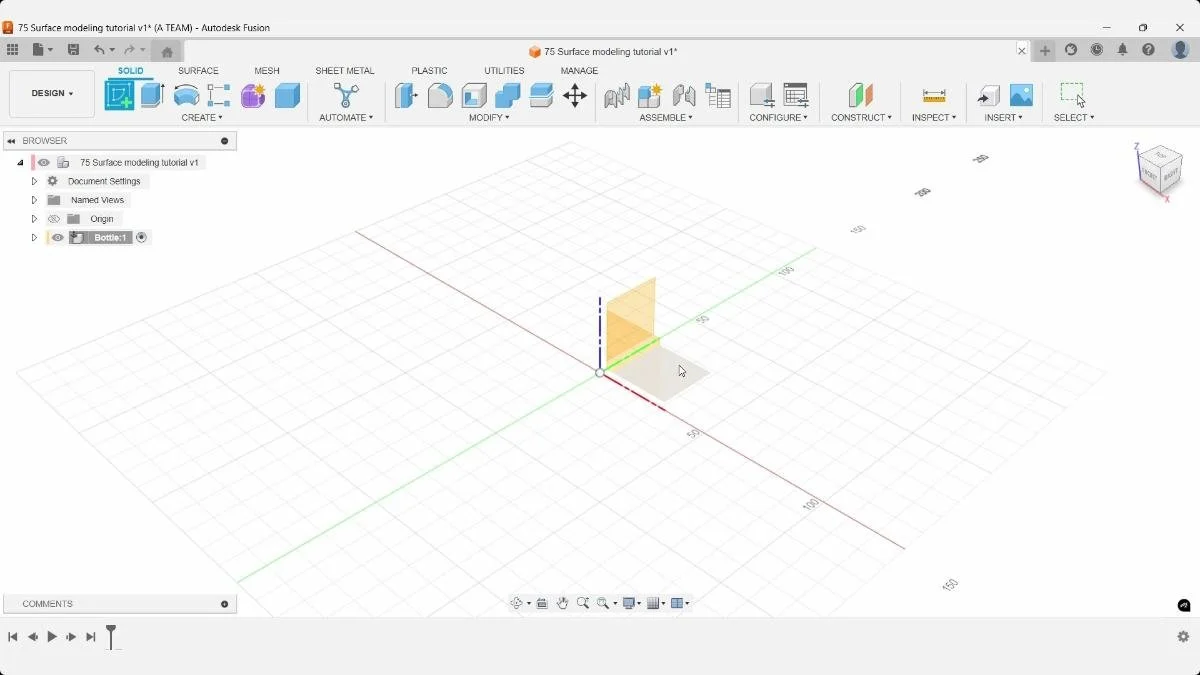The width and height of the screenshot is (1200, 675).
Task: Open the user profile avatar
Action: coord(1179,50)
